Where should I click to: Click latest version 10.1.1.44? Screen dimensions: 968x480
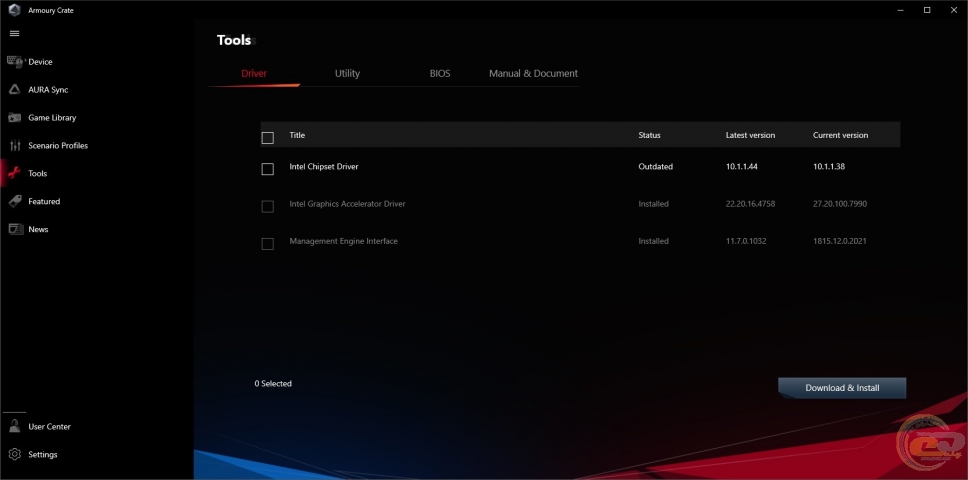click(742, 167)
